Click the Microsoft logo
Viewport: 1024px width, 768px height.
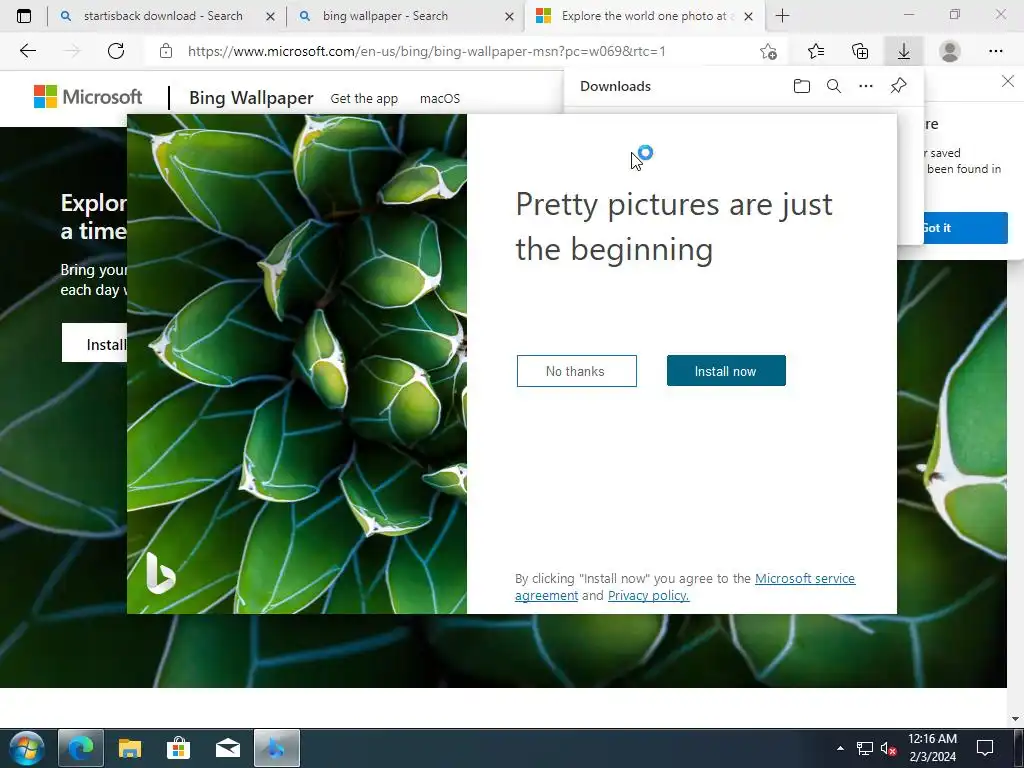click(88, 97)
